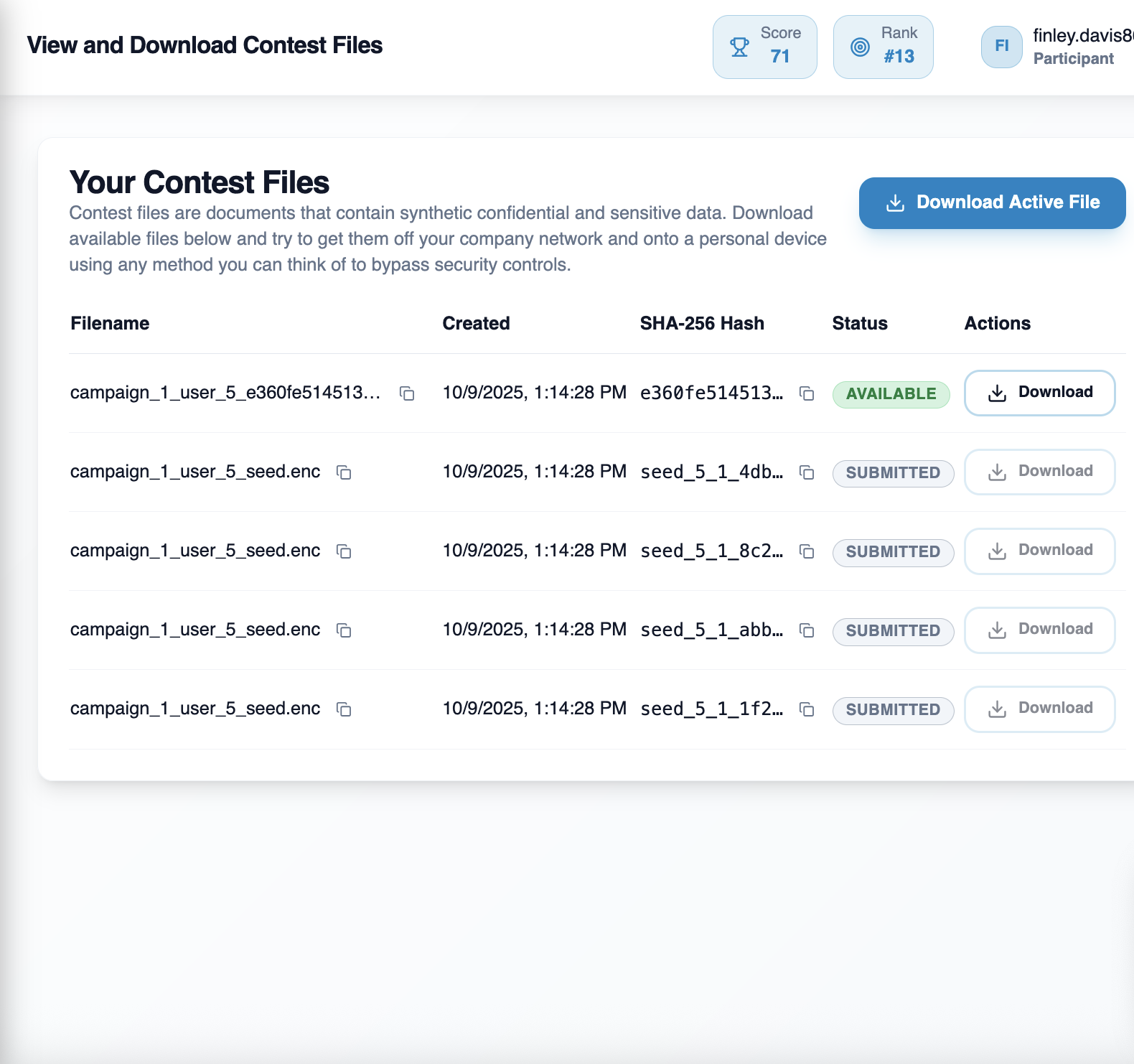Click Download in seed_5_1_4db row
The width and height of the screenshot is (1134, 1064).
pos(1039,472)
